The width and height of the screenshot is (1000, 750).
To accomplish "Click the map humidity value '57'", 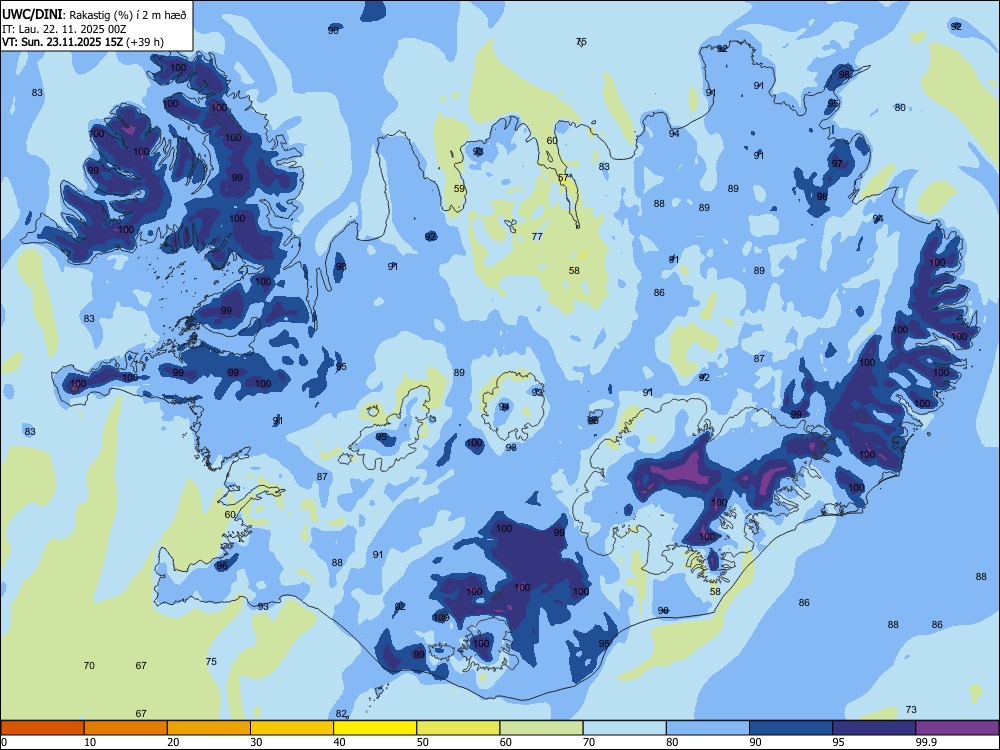I will click(562, 178).
